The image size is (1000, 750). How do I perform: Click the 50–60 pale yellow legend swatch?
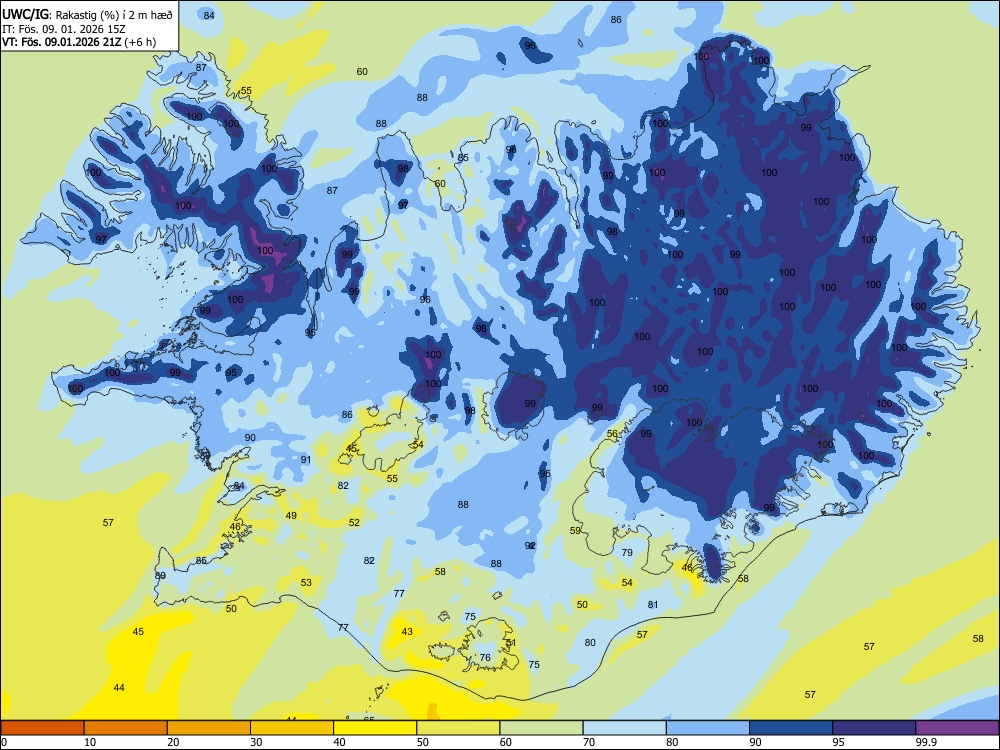(459, 728)
